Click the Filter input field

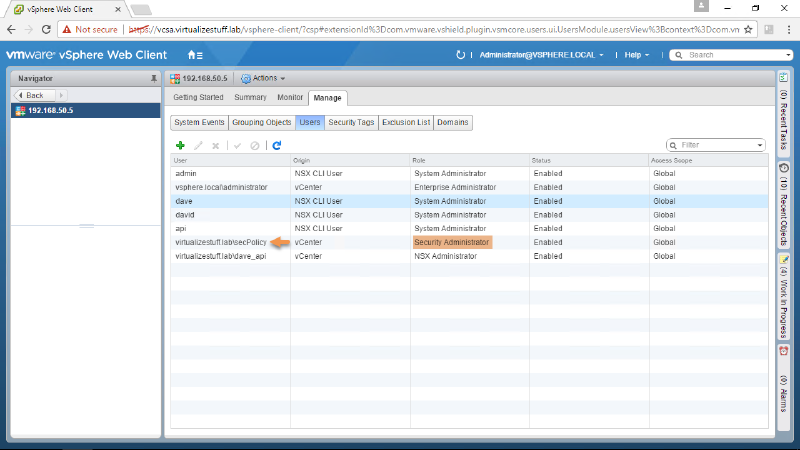coord(717,145)
